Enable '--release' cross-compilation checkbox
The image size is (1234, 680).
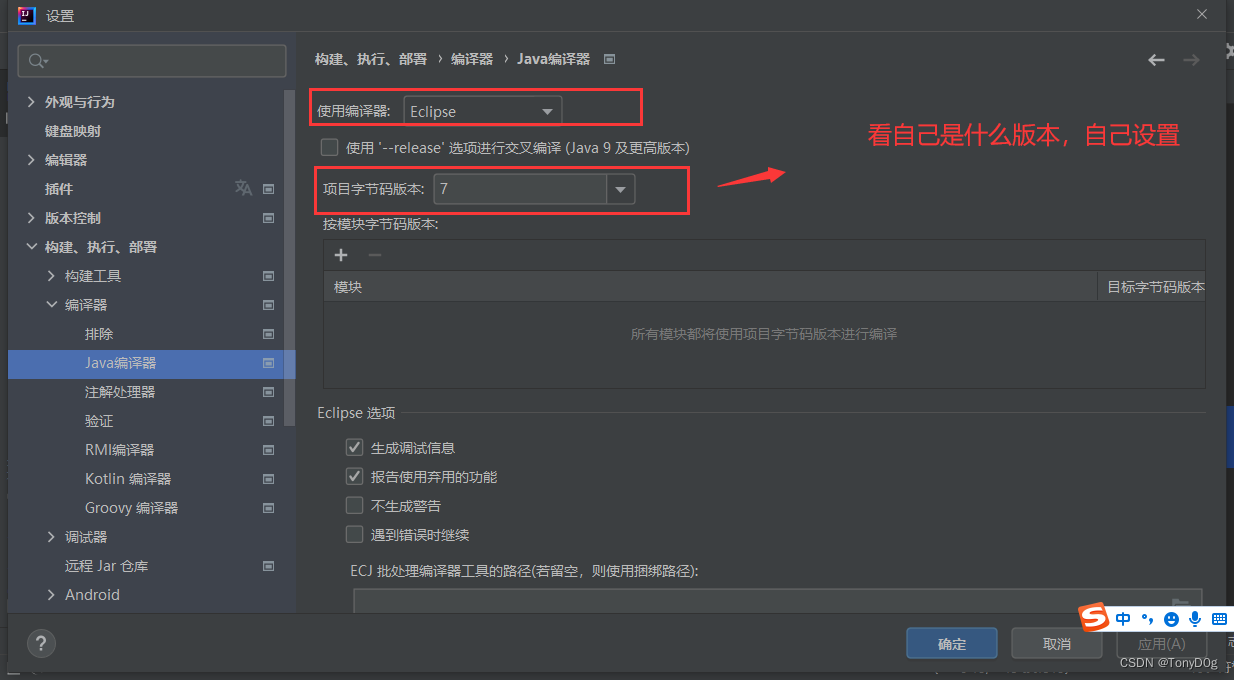pos(329,147)
